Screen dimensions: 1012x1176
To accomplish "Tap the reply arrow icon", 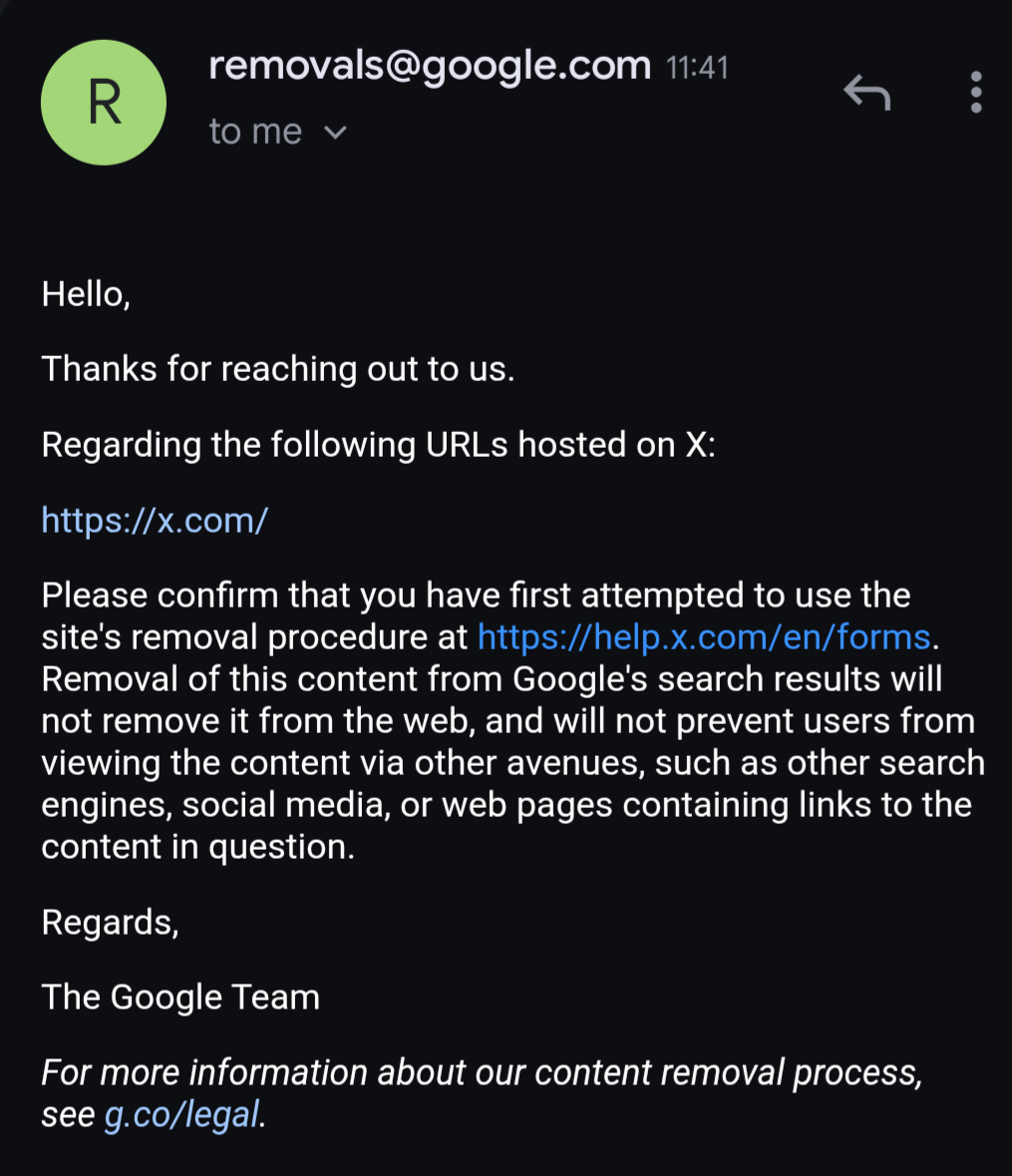I will (x=866, y=94).
